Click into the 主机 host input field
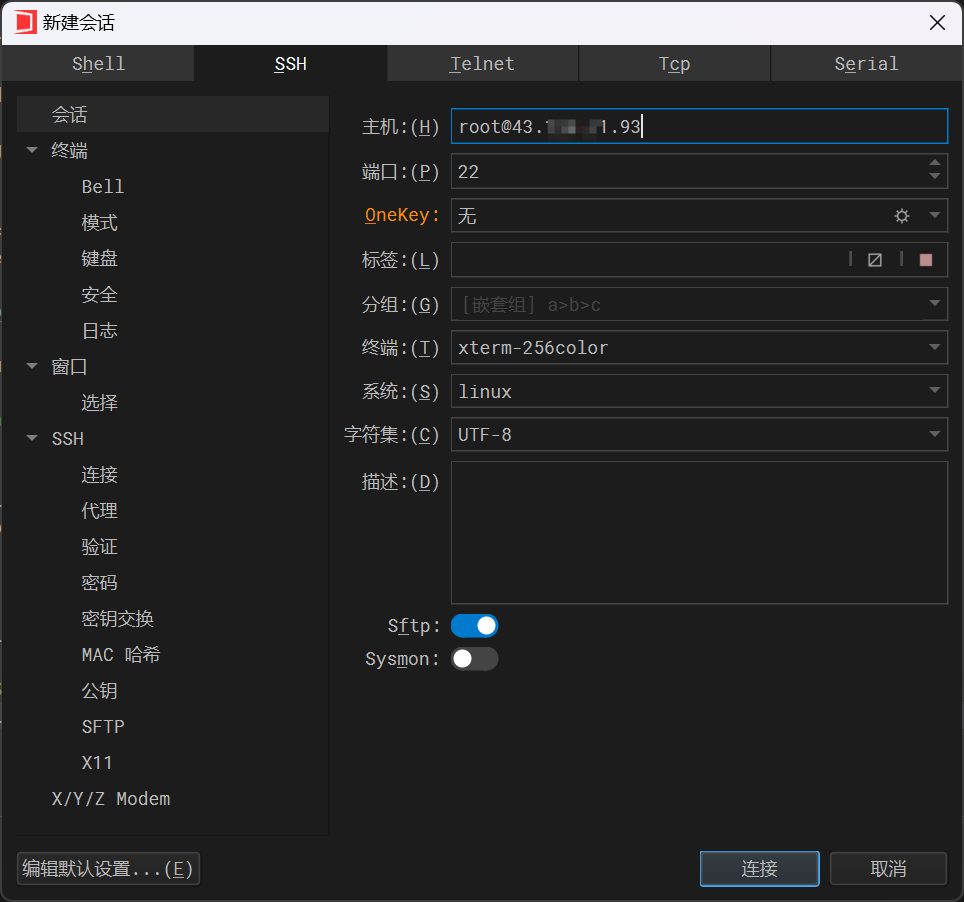Screen dimensions: 964x902 699,127
